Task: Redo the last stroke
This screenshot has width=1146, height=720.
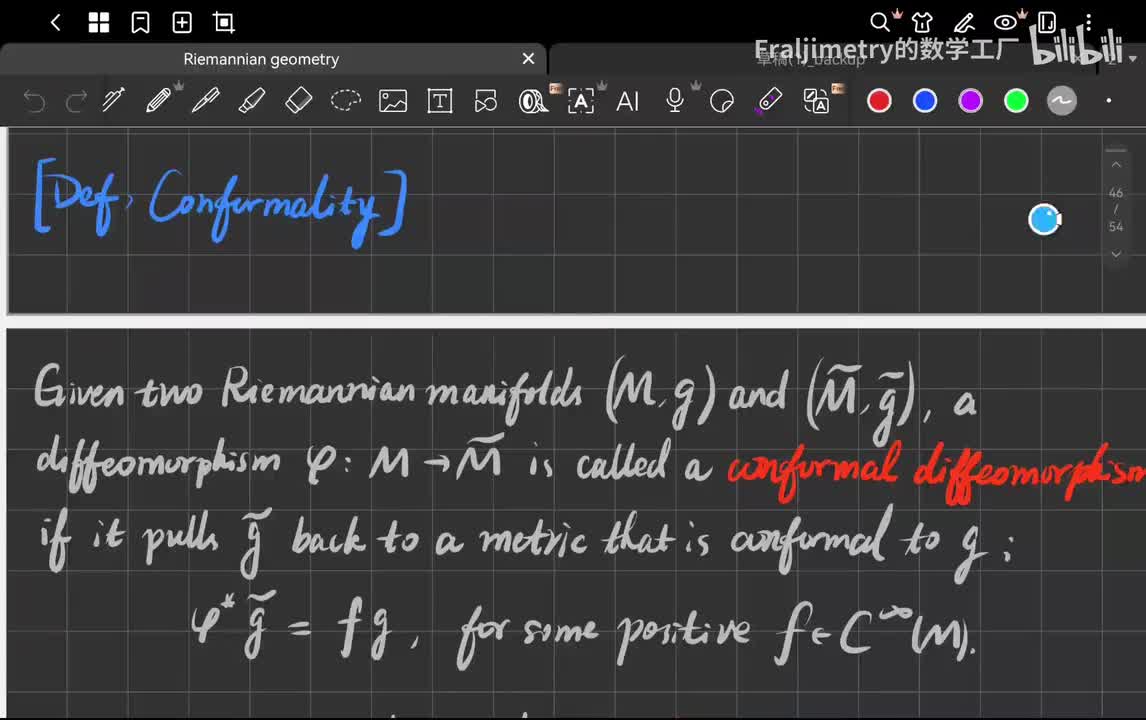Action: [76, 101]
